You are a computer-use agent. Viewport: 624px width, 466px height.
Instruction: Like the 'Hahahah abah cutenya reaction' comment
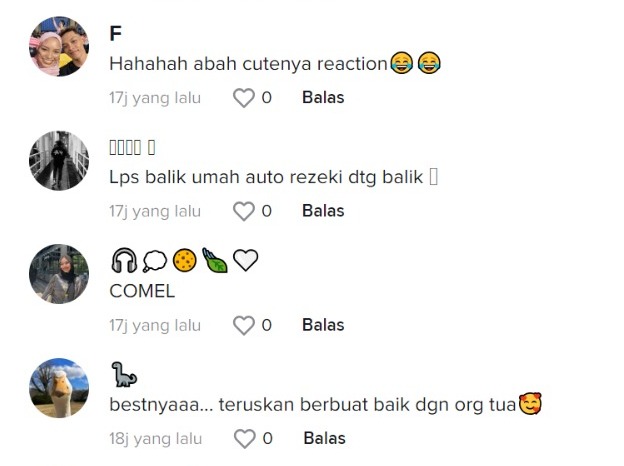click(244, 98)
